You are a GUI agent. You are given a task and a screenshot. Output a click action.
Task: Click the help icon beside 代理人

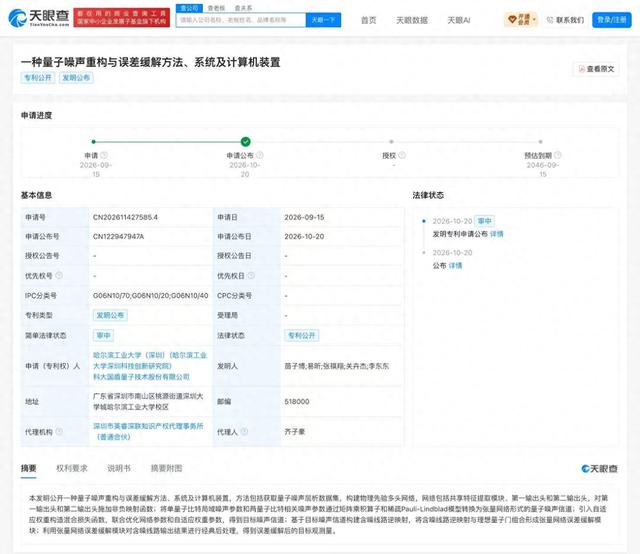pyautogui.click(x=244, y=431)
